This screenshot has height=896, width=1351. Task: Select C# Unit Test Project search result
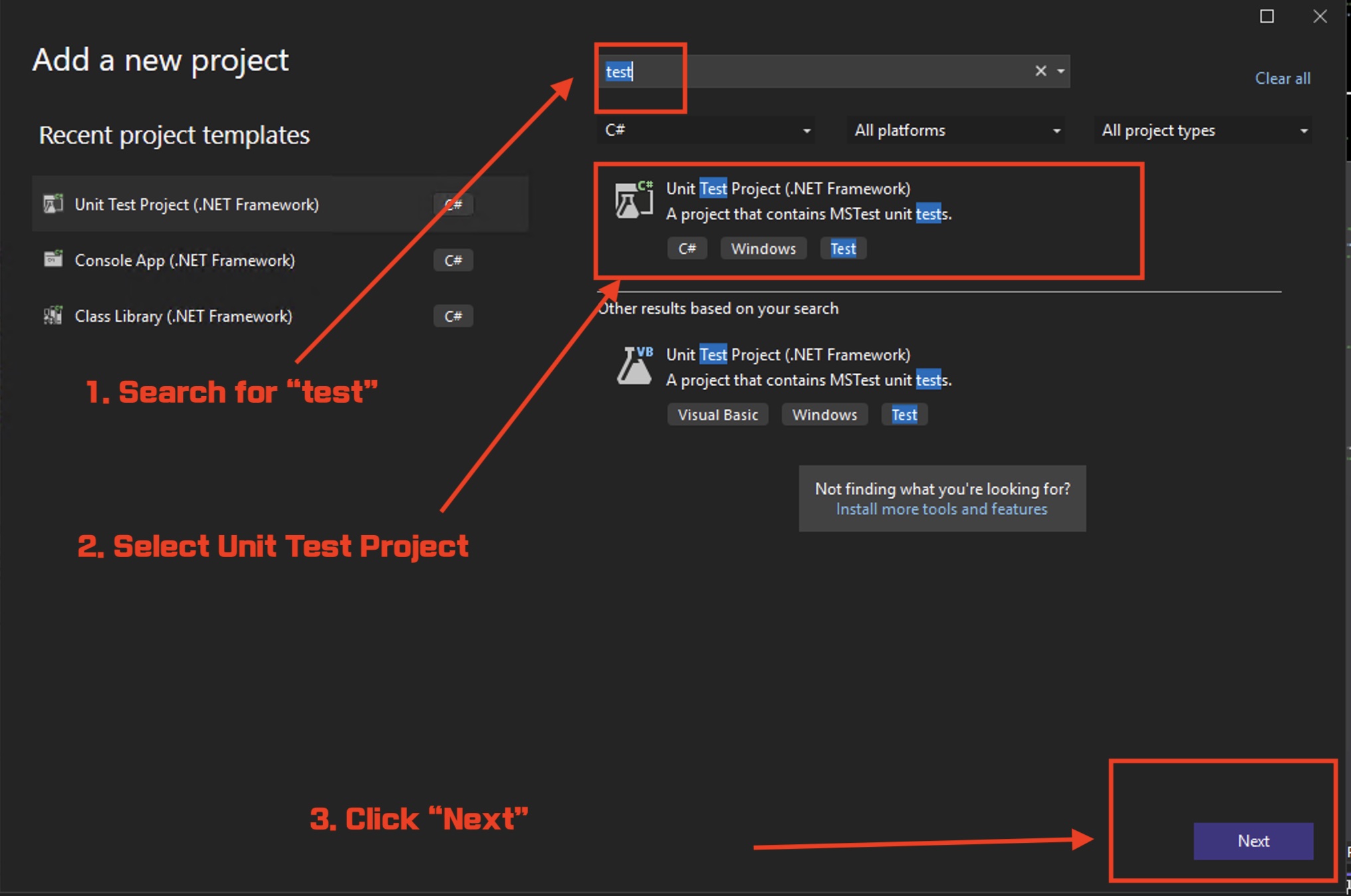(x=788, y=189)
